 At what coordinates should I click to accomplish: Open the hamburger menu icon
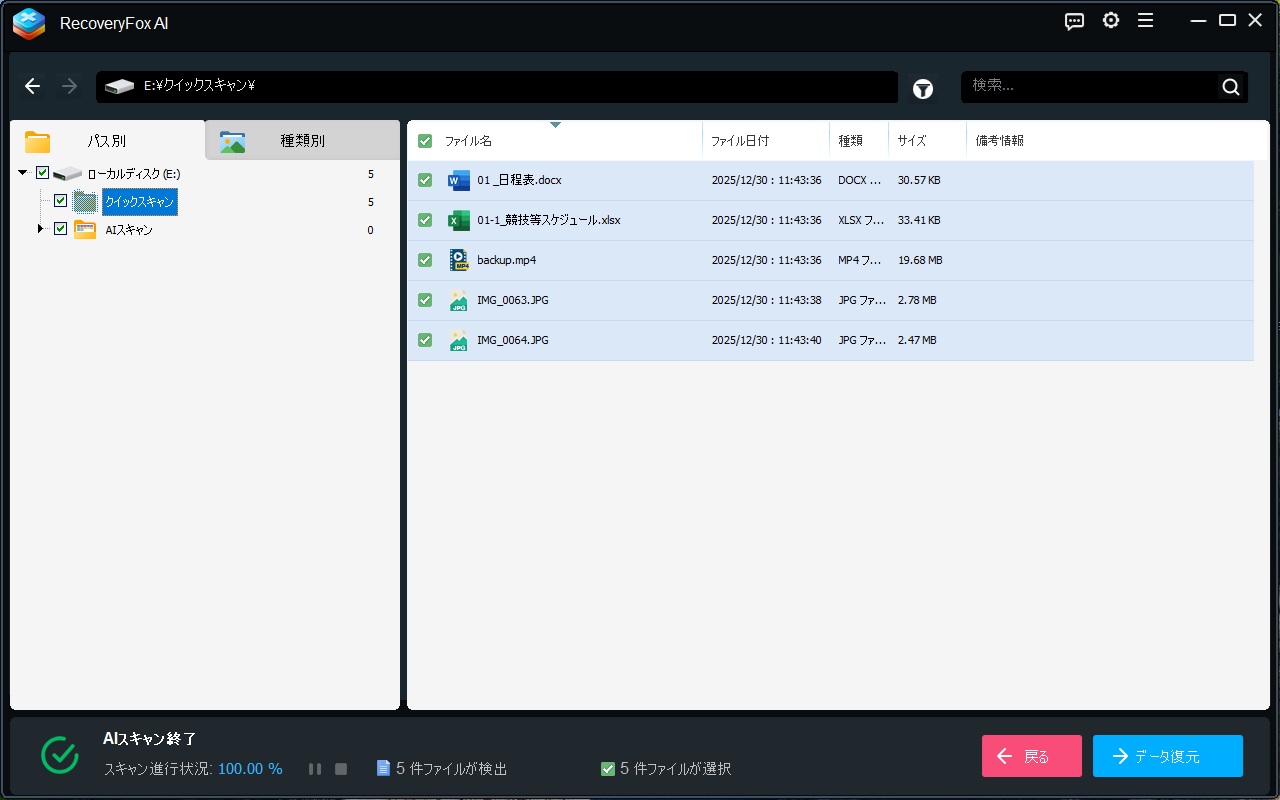pos(1146,21)
